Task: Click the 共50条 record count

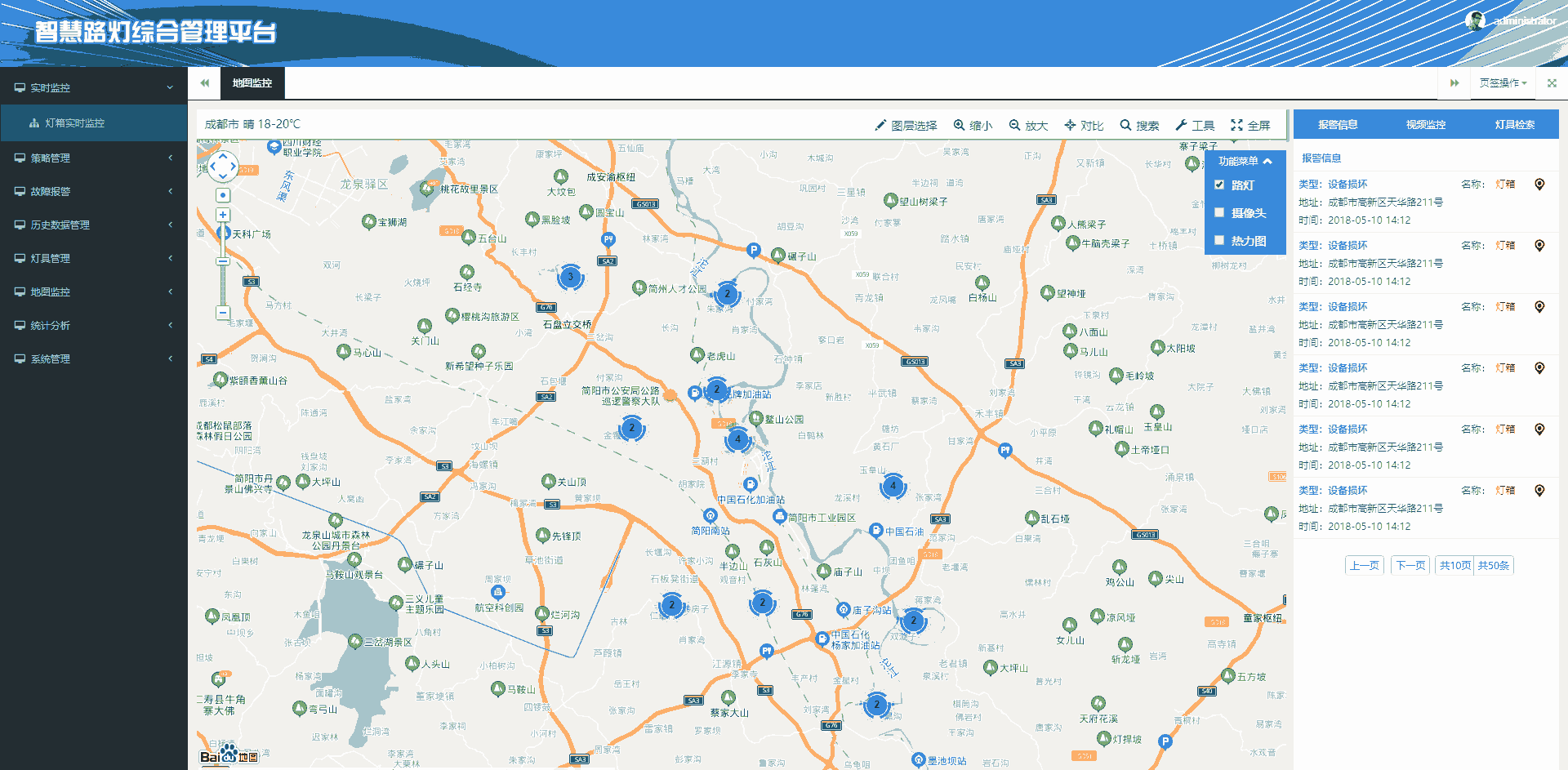Action: (x=1494, y=565)
